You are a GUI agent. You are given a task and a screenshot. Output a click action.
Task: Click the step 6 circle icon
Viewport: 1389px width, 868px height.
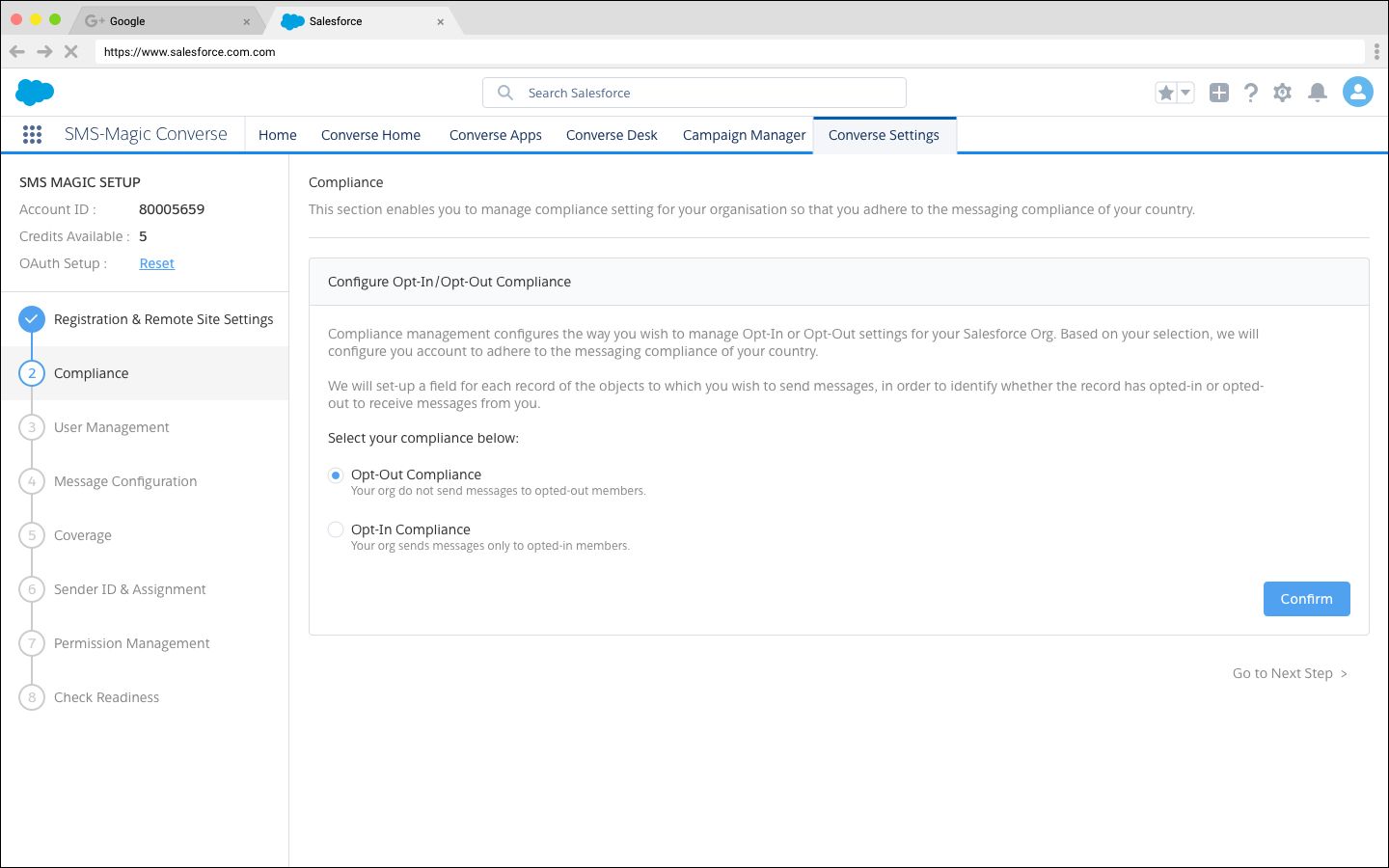coord(32,589)
